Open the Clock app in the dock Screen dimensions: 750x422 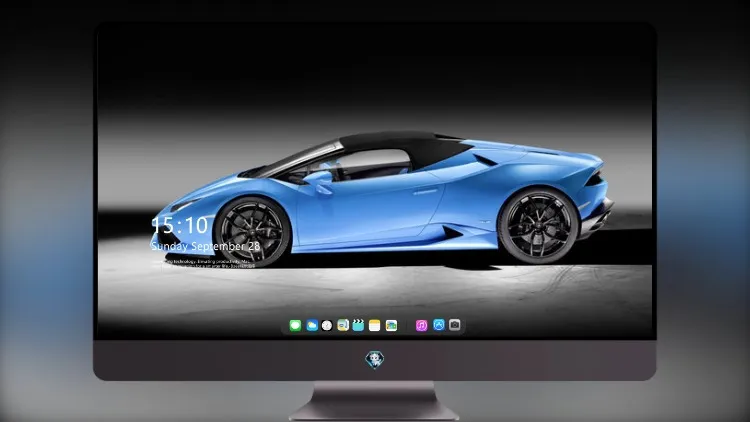(x=327, y=326)
